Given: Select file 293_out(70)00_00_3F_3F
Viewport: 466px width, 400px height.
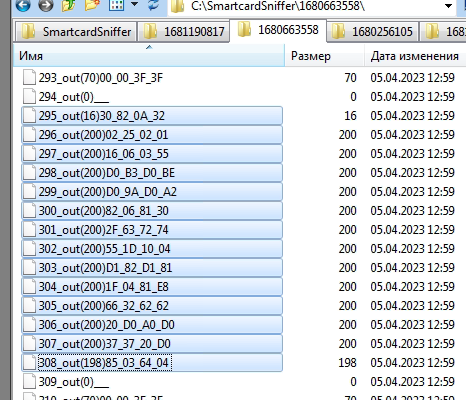Looking at the screenshot, I should 152,78.
